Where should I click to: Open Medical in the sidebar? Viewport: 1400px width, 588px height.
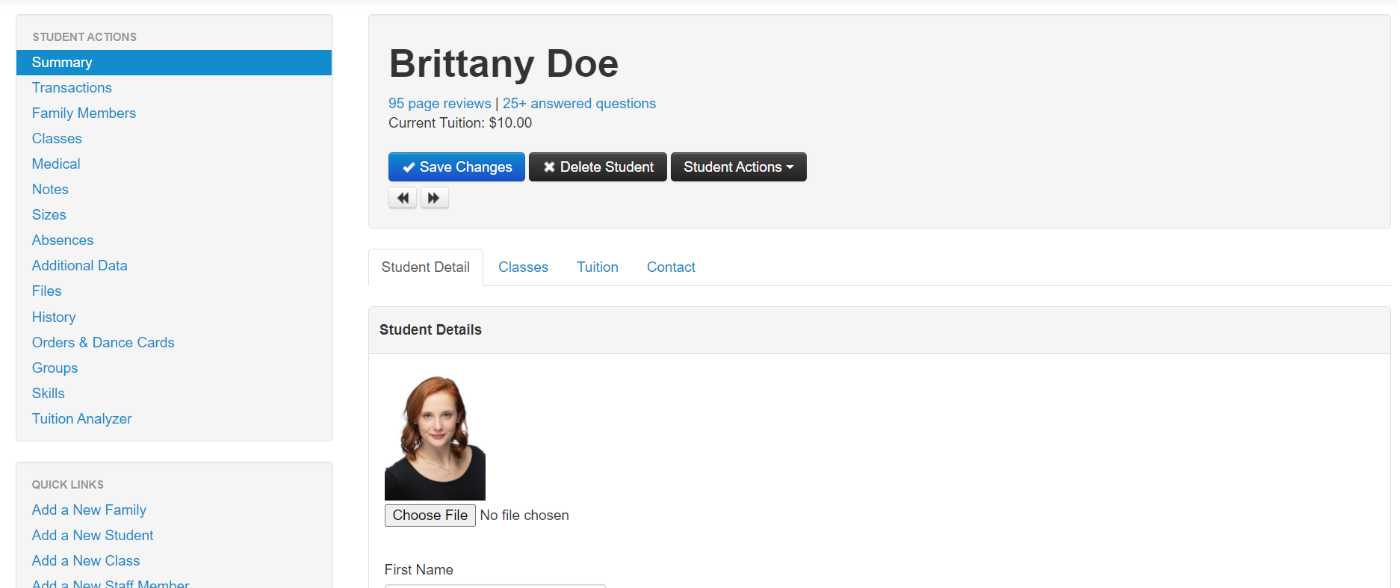tap(56, 164)
